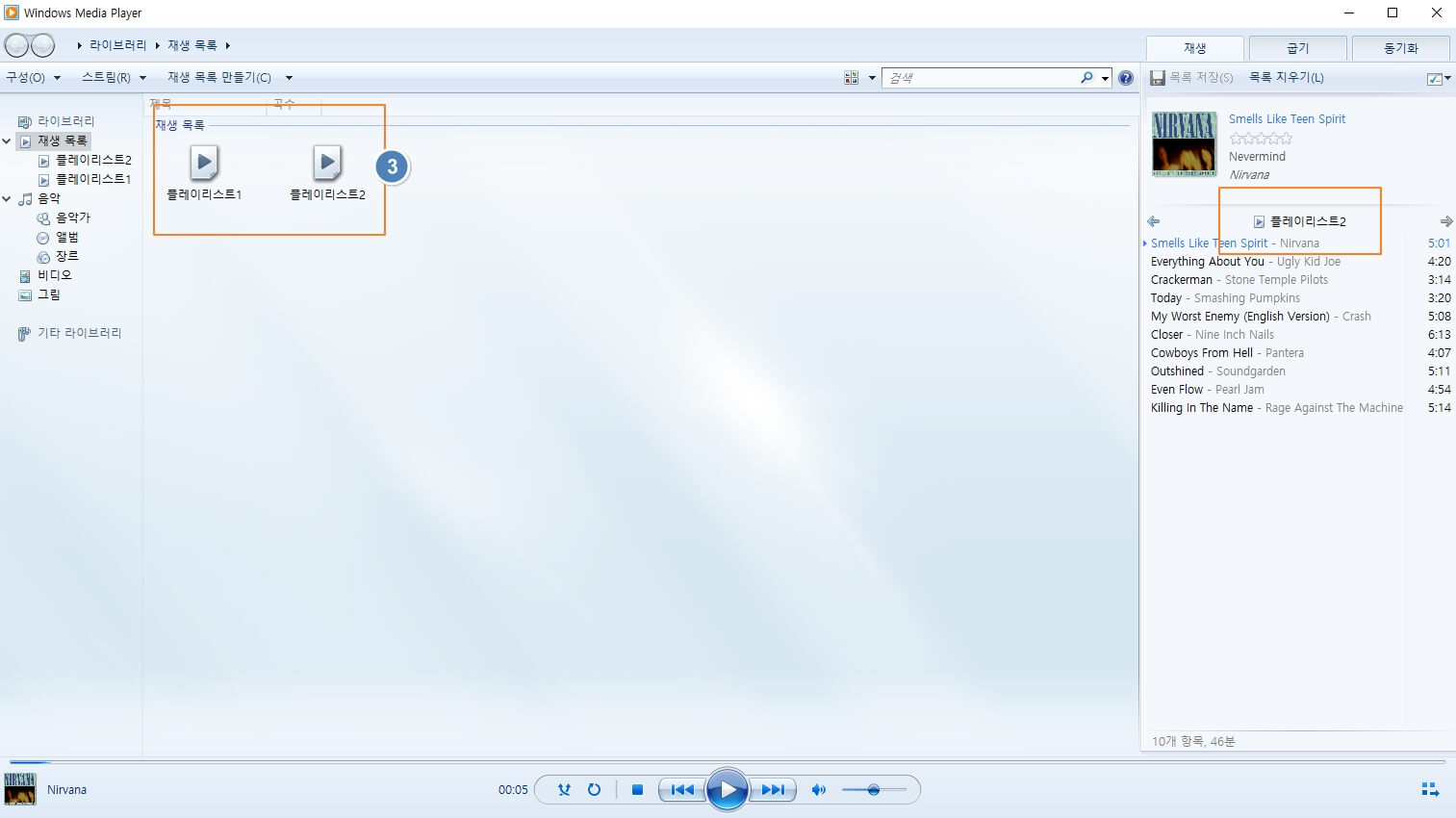Rate the song with the stars
The width and height of the screenshot is (1456, 818).
coord(1261,139)
